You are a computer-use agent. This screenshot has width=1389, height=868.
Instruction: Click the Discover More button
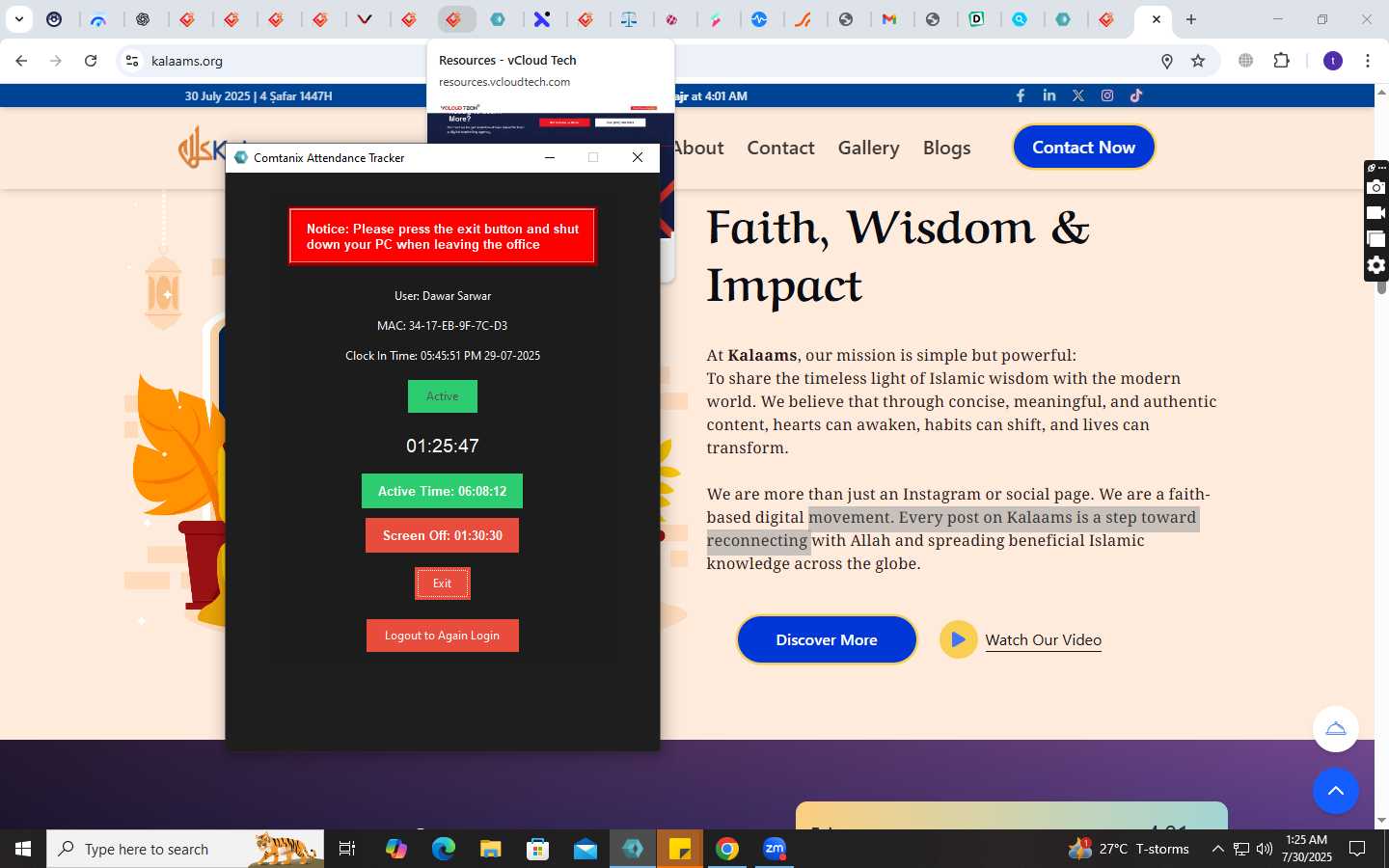tap(827, 639)
